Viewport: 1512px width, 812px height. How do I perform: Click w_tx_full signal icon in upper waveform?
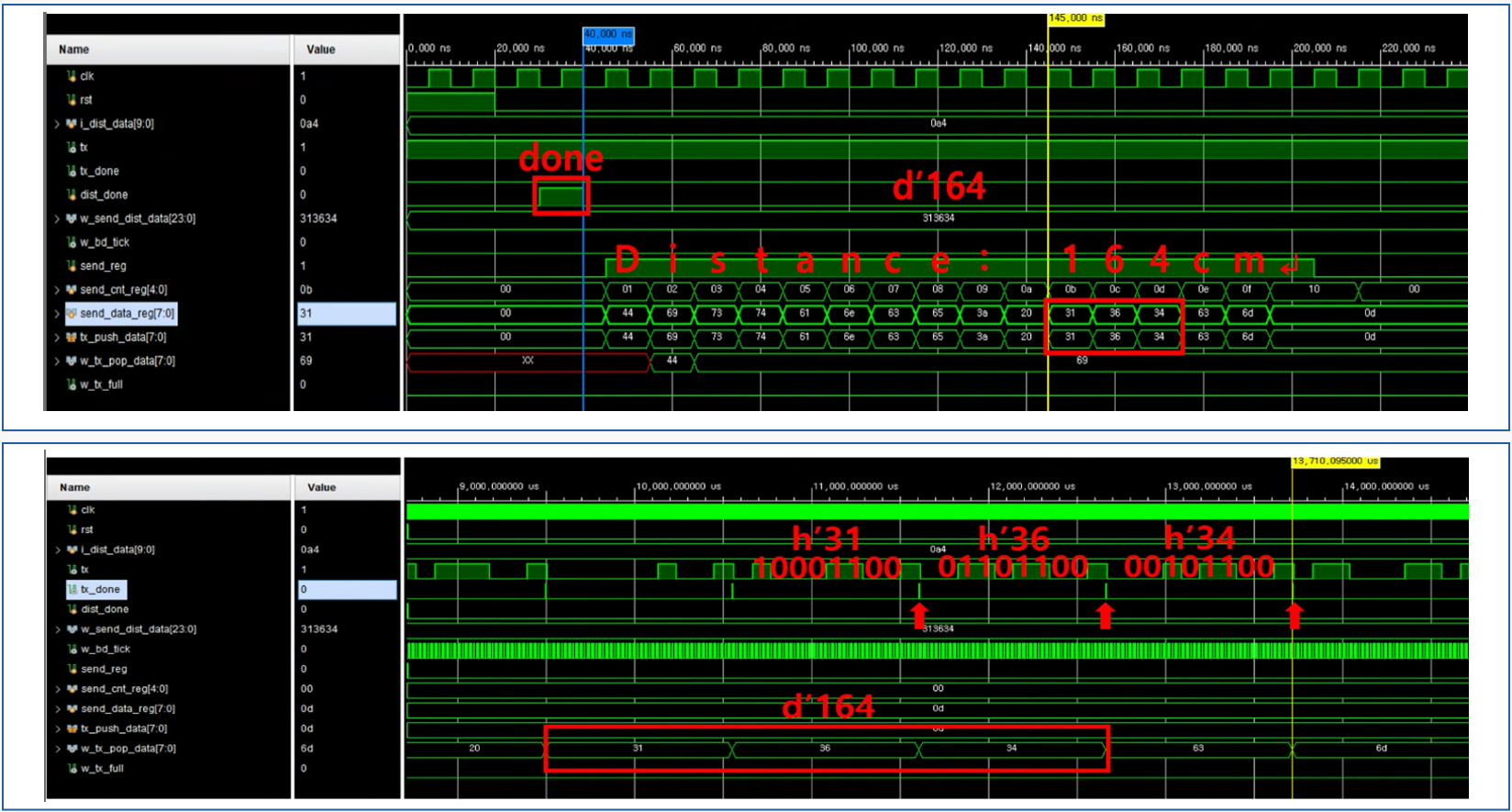[x=72, y=384]
